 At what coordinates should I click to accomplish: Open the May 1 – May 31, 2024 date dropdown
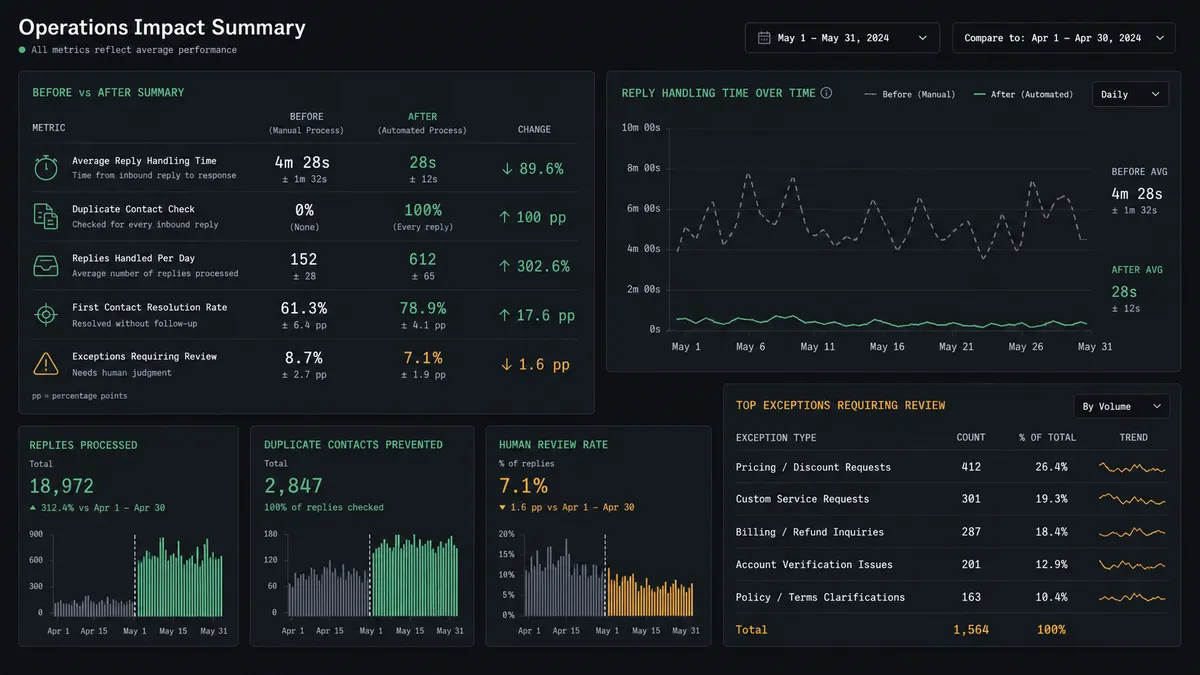click(x=842, y=38)
